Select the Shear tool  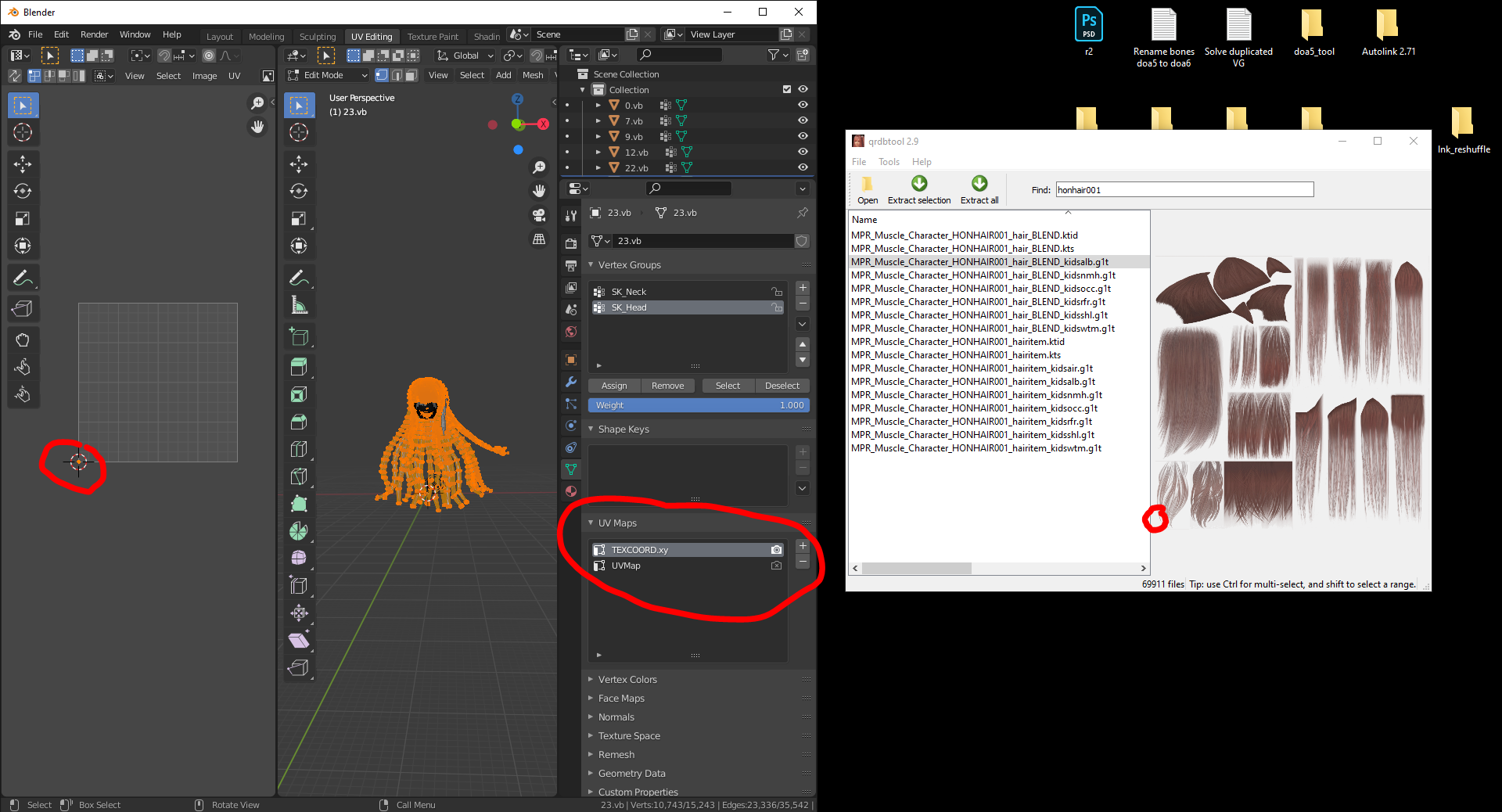click(x=299, y=641)
